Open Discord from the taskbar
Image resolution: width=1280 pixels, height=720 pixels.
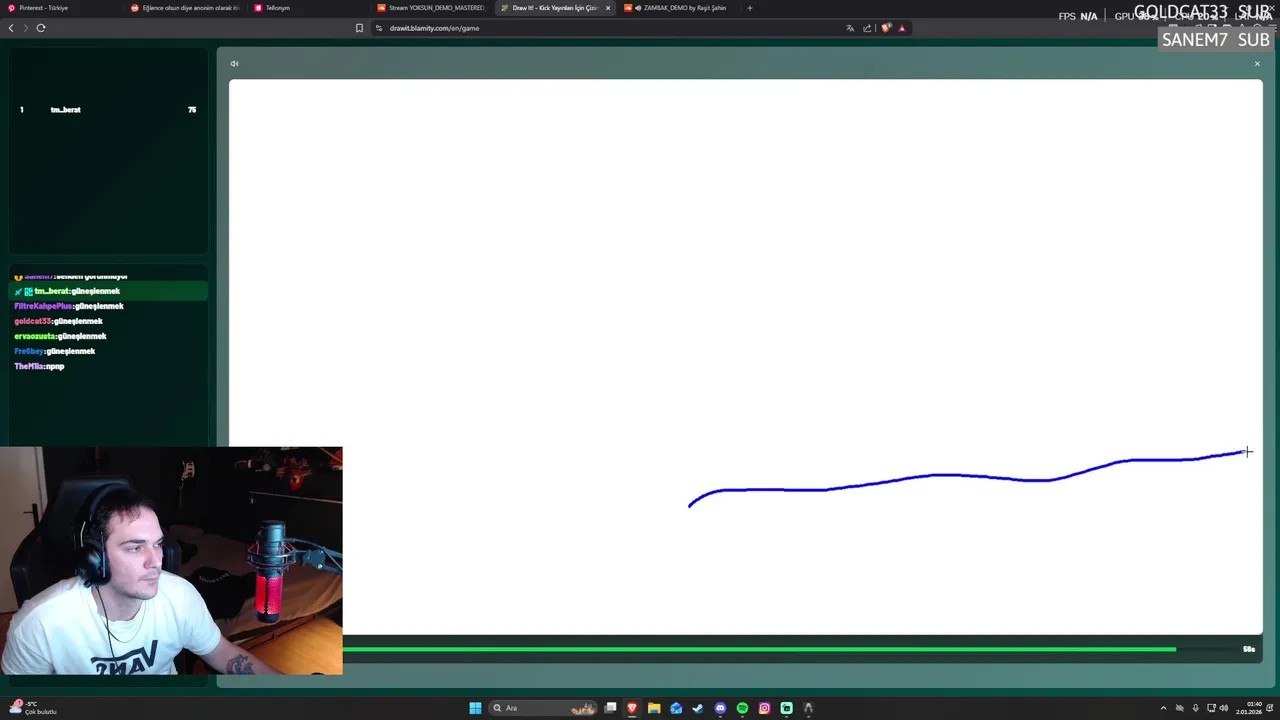point(720,708)
